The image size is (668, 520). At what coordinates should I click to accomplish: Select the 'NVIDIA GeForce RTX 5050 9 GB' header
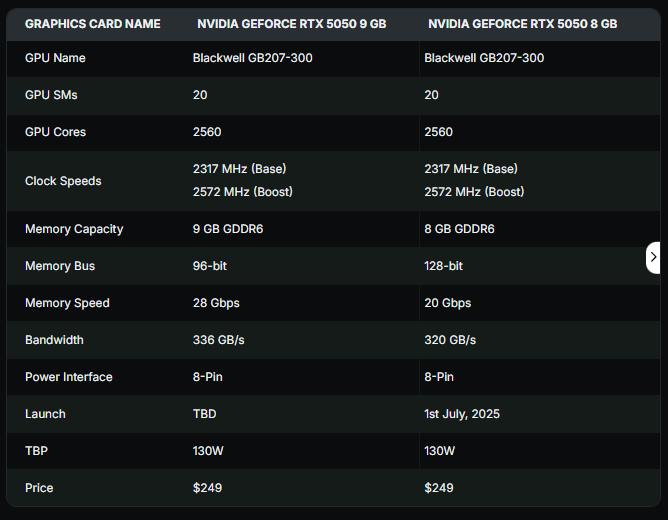tap(291, 24)
